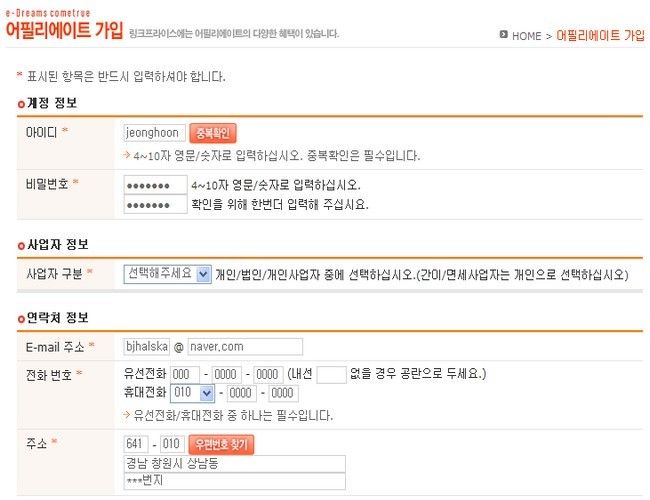Click the email ID field bjhalska
This screenshot has width=650, height=500.
point(147,347)
